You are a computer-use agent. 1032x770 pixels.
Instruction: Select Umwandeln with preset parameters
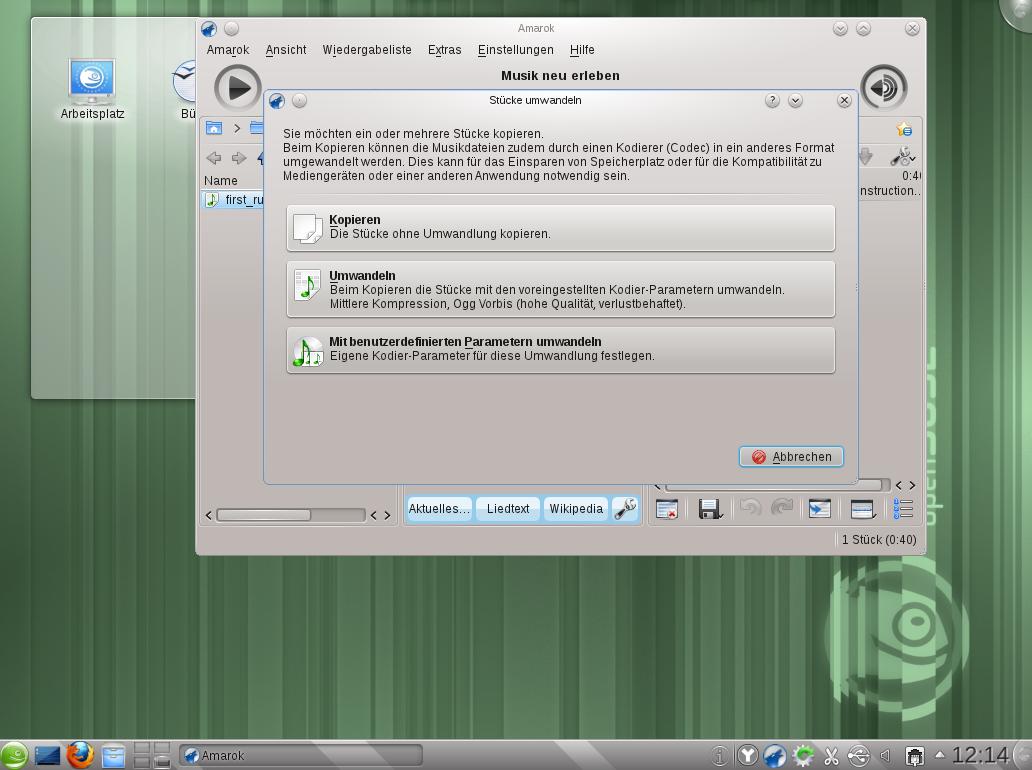pos(560,289)
